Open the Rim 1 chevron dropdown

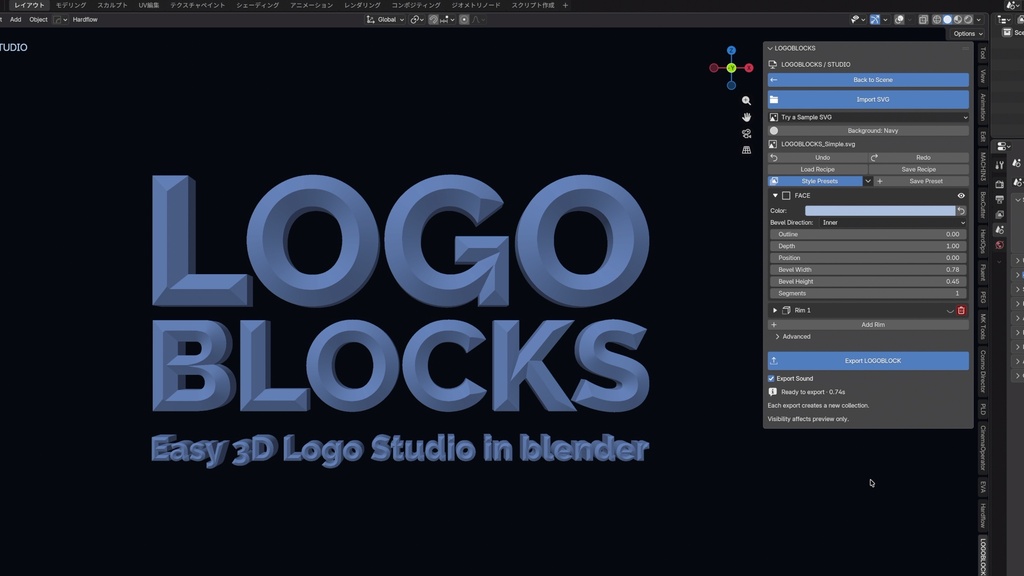pos(950,311)
